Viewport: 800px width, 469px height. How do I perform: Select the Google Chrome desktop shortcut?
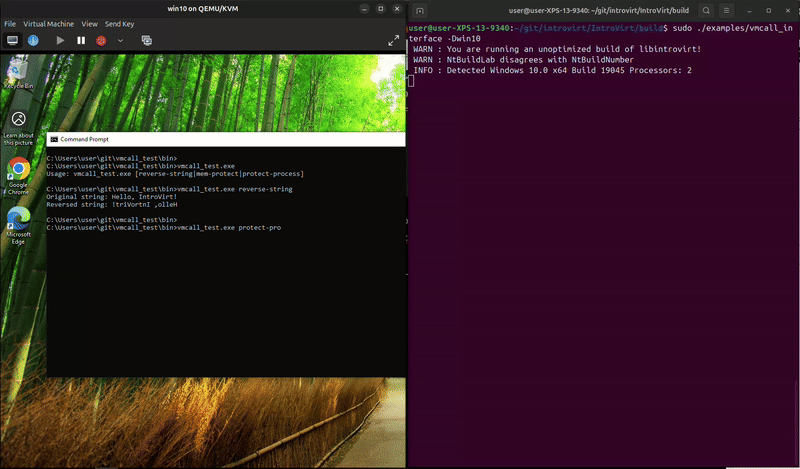[18, 173]
